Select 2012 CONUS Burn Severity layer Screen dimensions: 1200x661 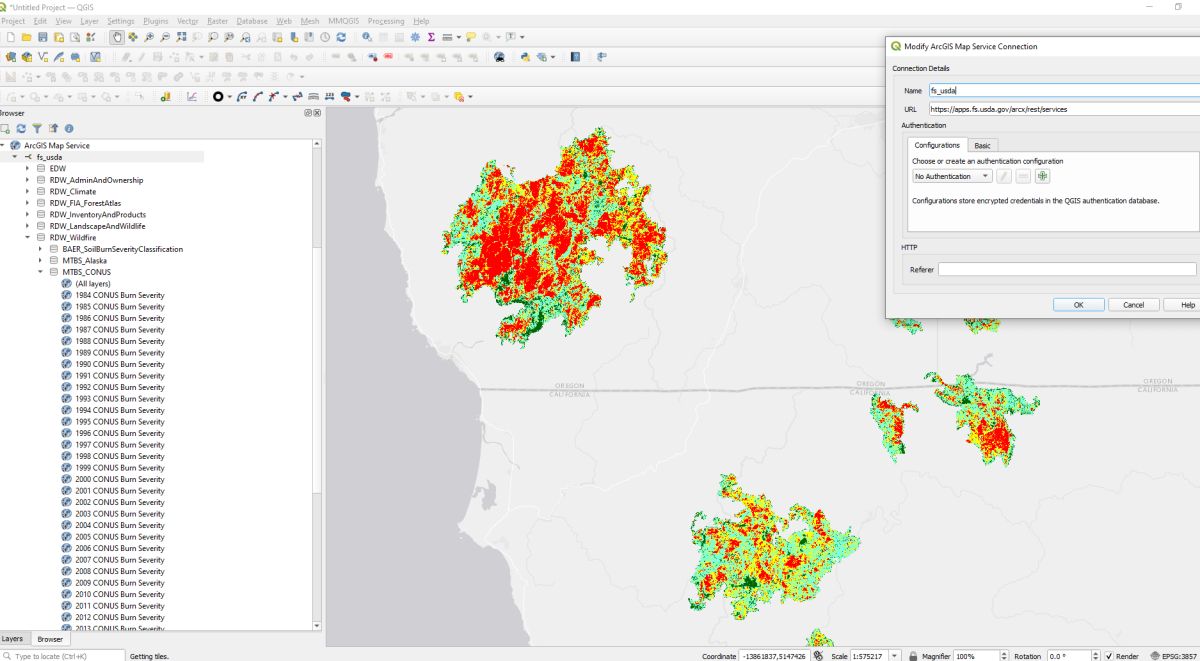pos(120,617)
